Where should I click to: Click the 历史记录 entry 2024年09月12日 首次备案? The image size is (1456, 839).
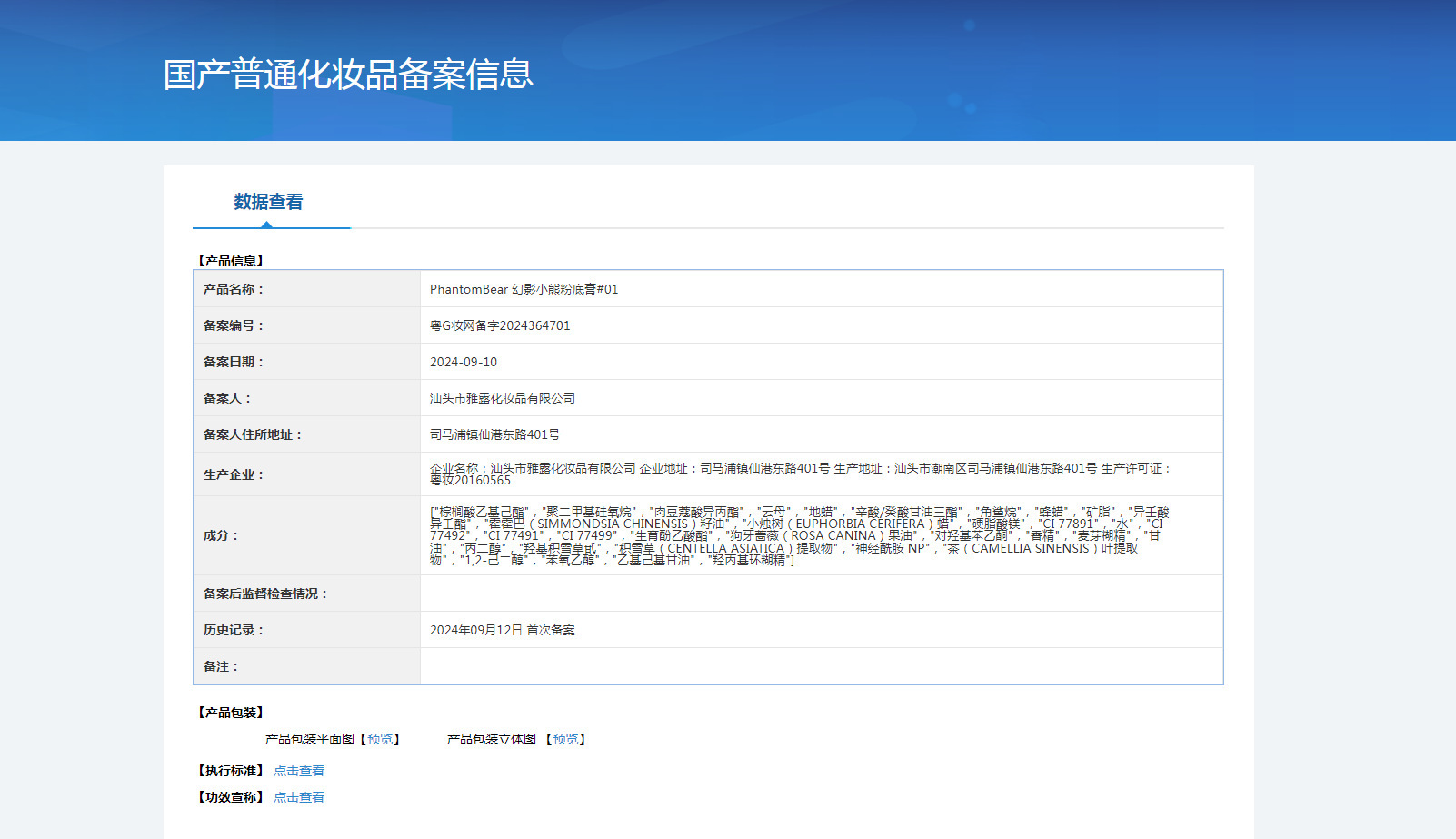(502, 630)
